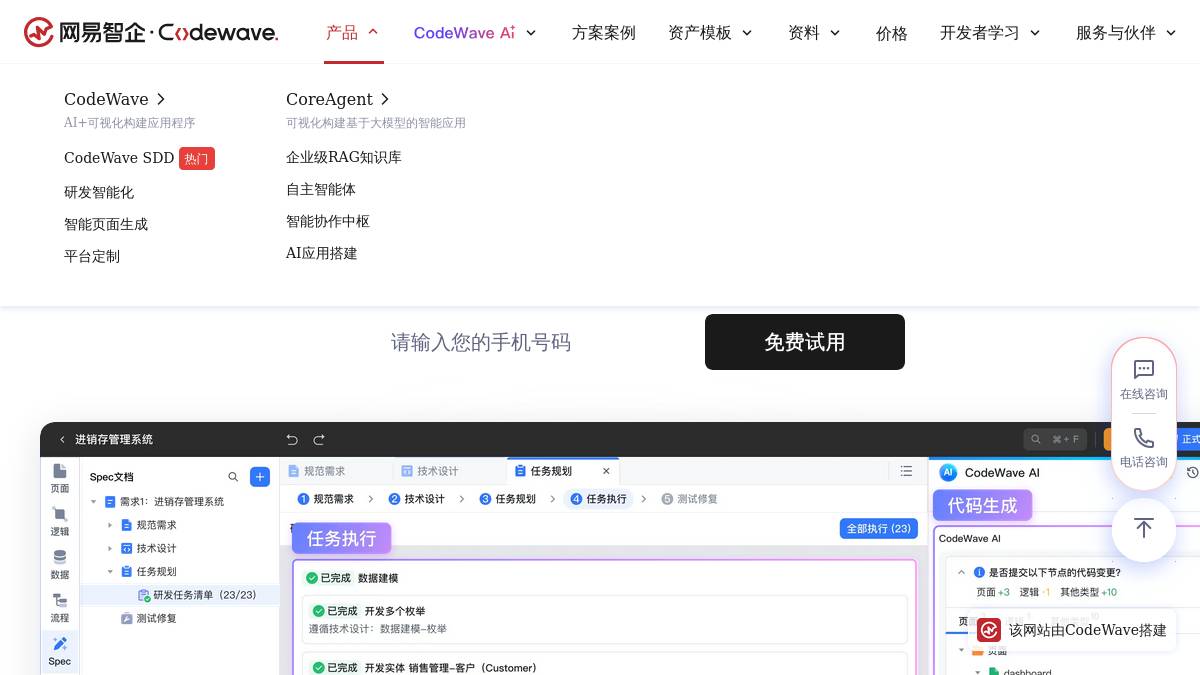Expand the 技术设计 tree node
The width and height of the screenshot is (1200, 675).
tap(110, 548)
